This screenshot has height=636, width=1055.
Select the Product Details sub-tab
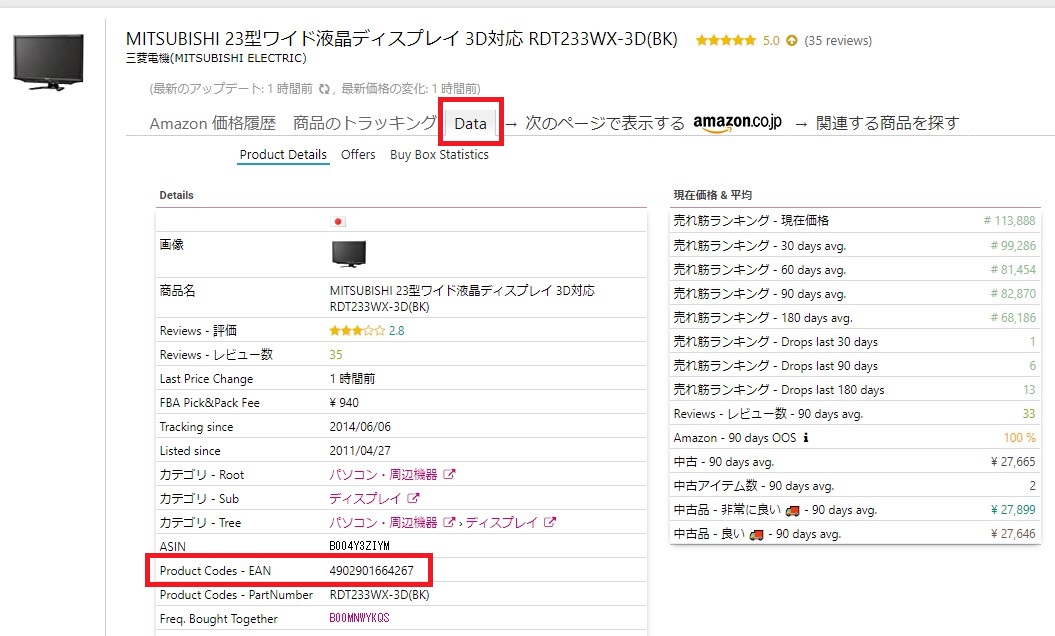tap(283, 154)
